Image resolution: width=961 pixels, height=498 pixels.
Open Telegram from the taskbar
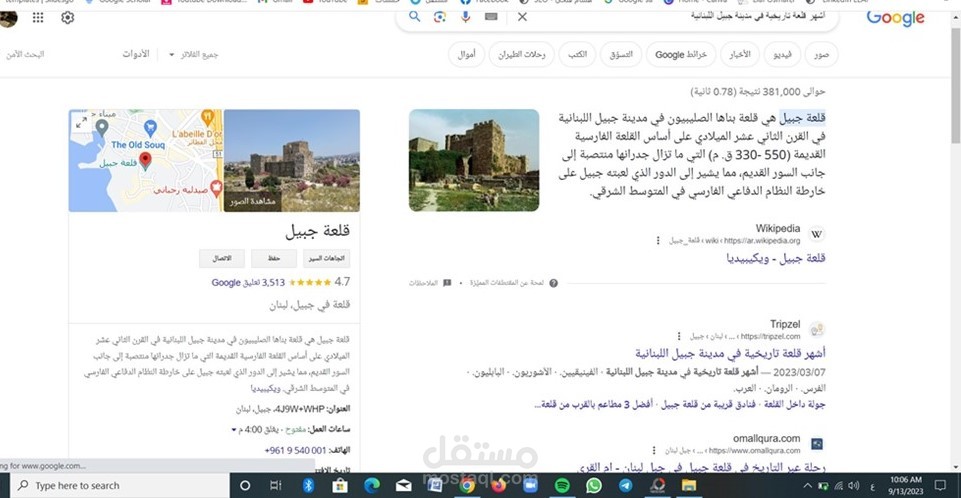[625, 486]
